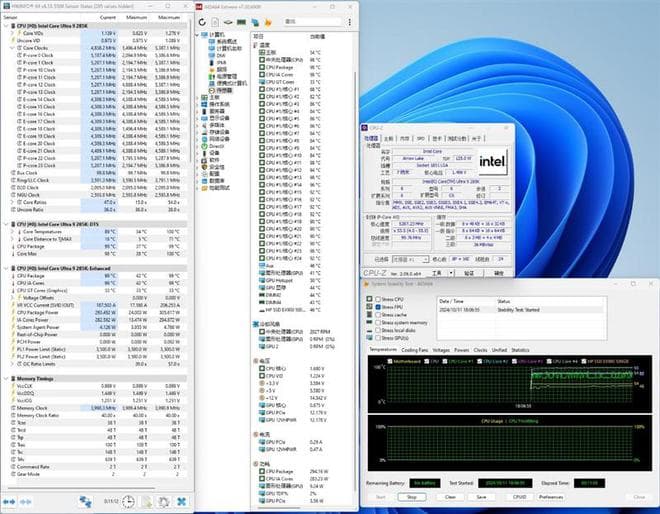Switch to the Cooling Fans tab

coord(413,350)
